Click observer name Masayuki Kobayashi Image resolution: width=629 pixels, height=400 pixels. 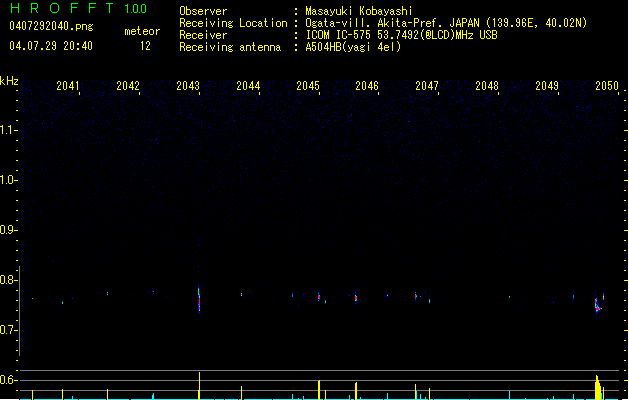[x=359, y=11]
